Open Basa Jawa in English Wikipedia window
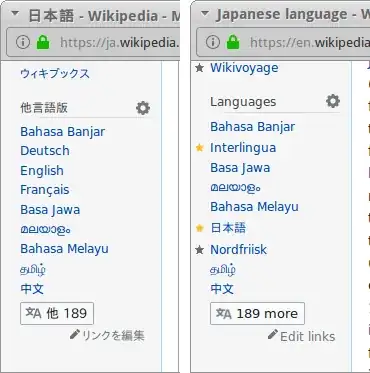Viewport: 370px width, 373px height. (240, 168)
